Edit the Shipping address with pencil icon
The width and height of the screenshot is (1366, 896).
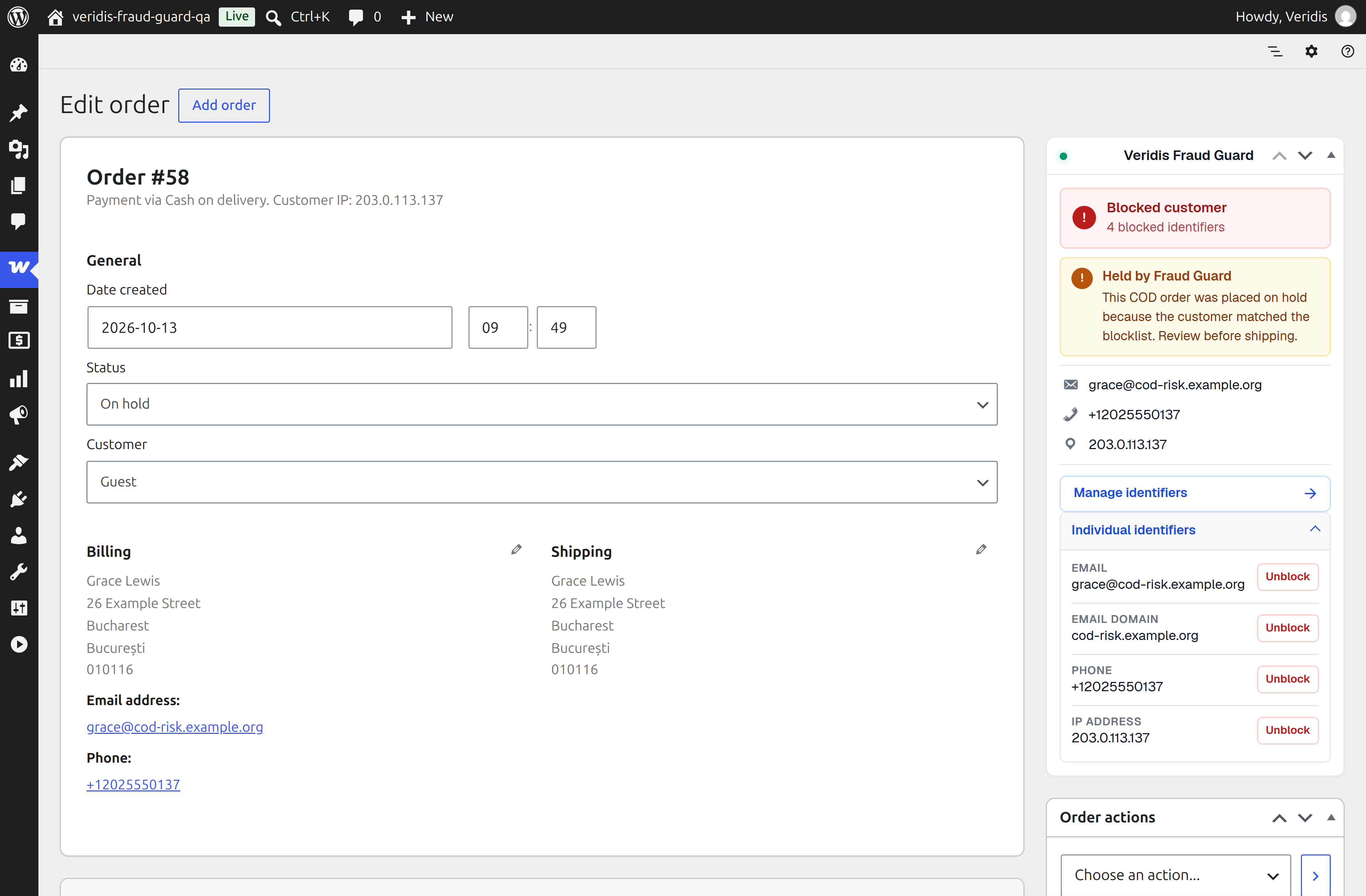click(981, 550)
